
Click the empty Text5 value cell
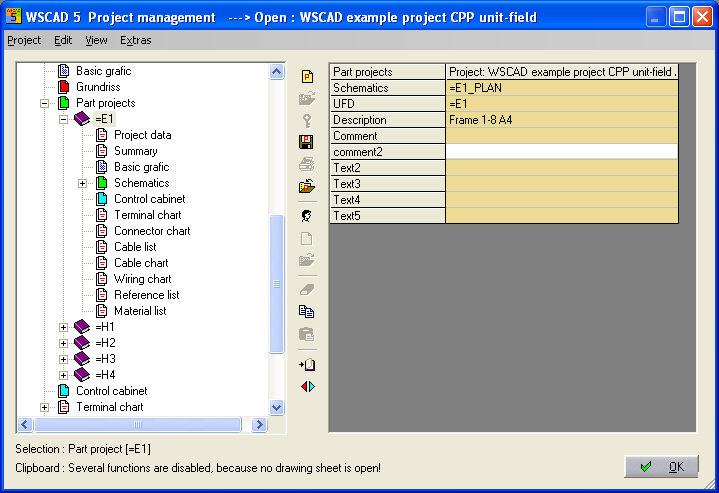(x=562, y=216)
